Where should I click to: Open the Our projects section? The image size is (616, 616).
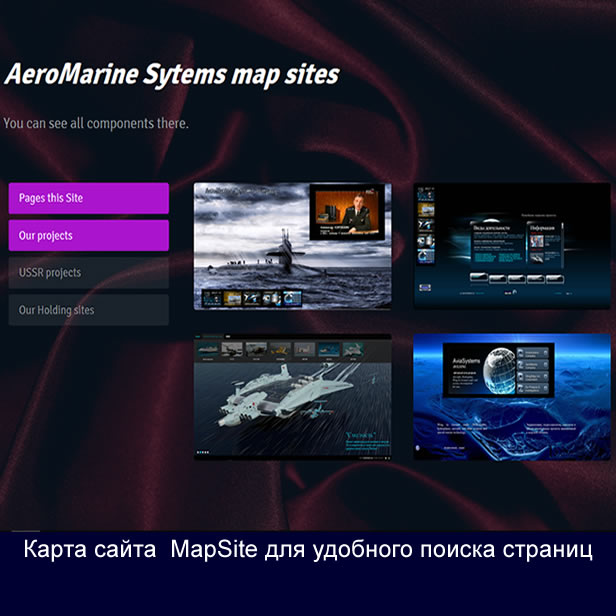tap(88, 236)
